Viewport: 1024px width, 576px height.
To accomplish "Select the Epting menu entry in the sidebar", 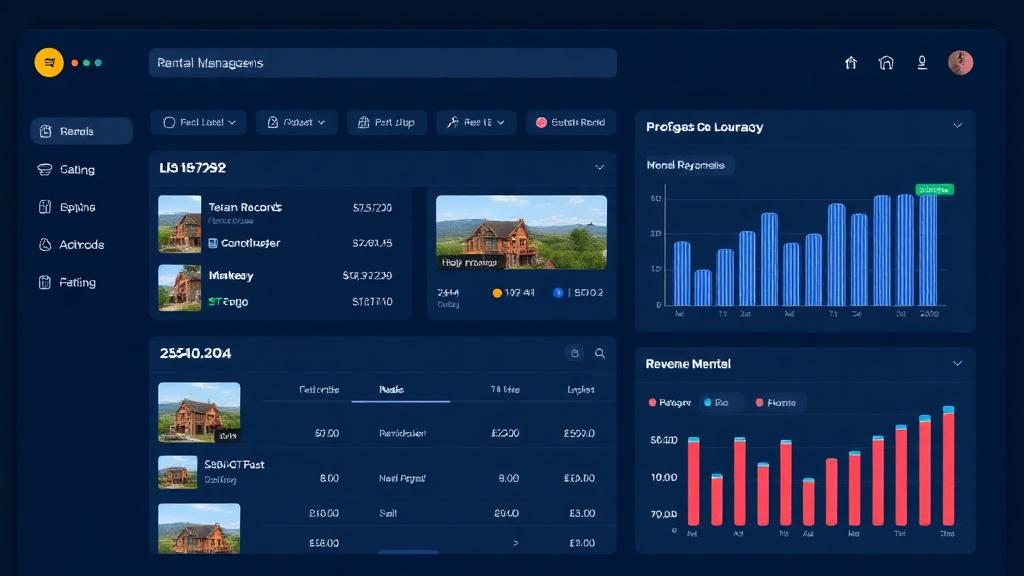I will 44,207.
